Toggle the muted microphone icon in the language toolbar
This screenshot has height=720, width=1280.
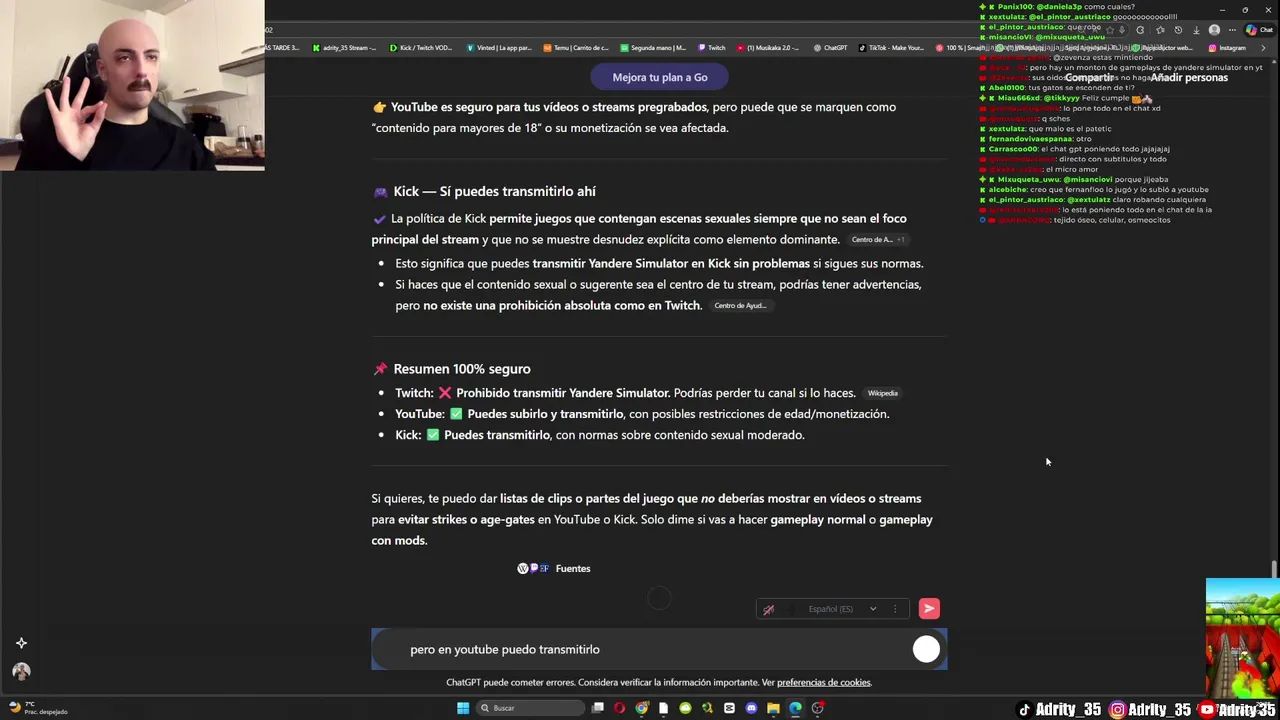tap(768, 609)
